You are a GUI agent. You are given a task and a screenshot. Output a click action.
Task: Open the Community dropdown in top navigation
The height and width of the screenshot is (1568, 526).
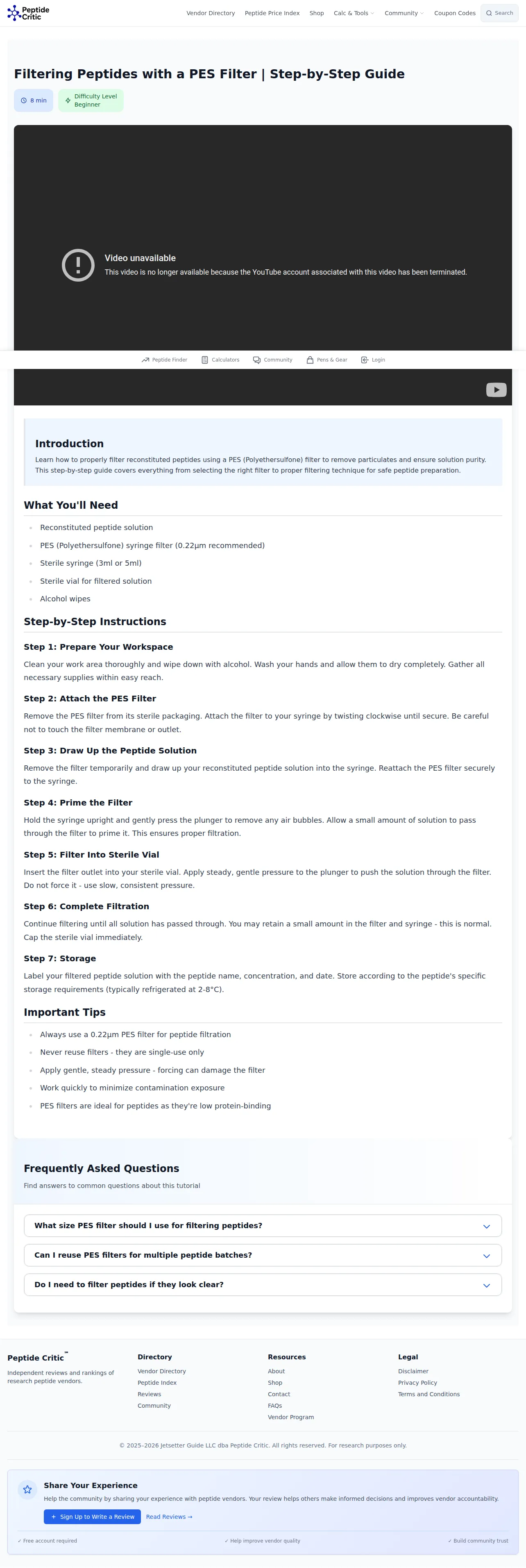click(404, 13)
